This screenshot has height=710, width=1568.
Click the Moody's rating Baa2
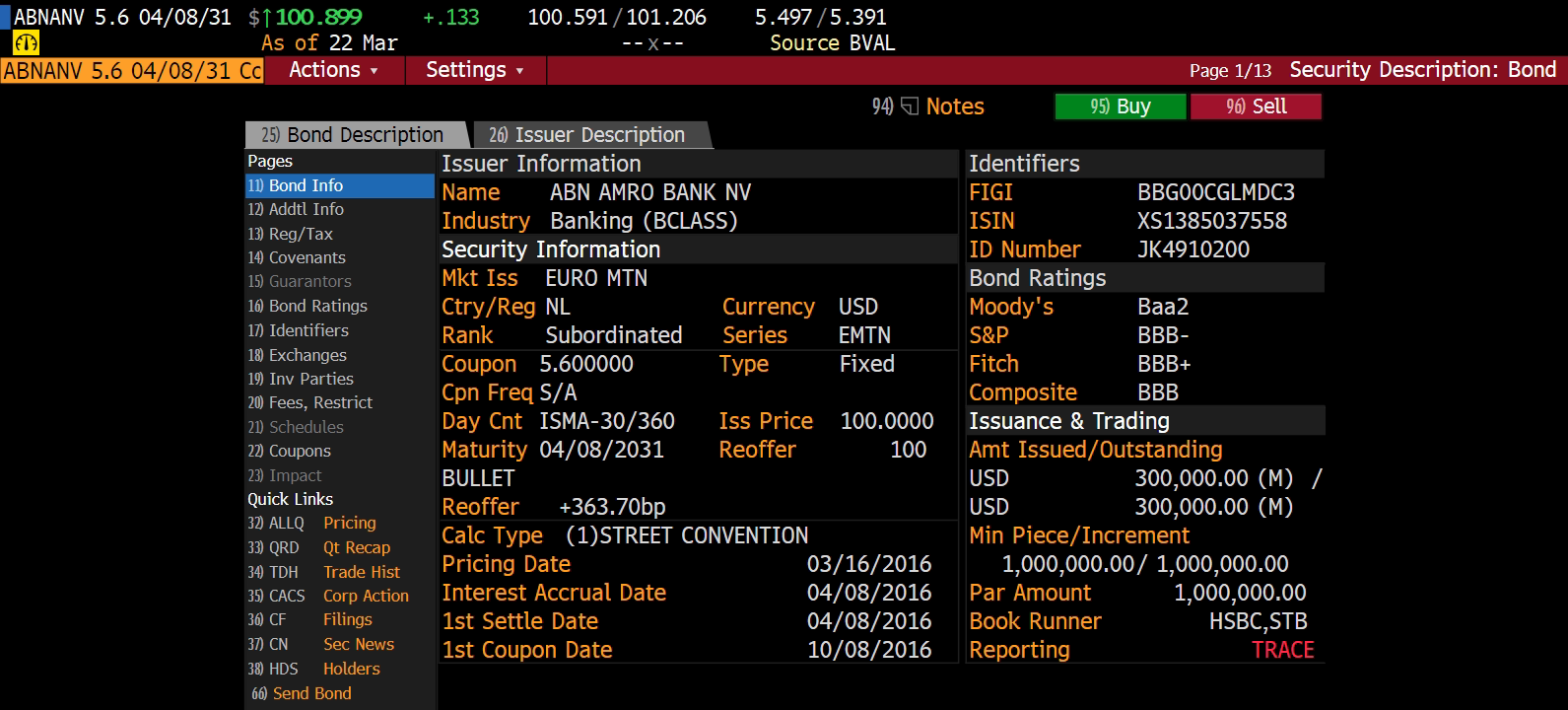1163,307
